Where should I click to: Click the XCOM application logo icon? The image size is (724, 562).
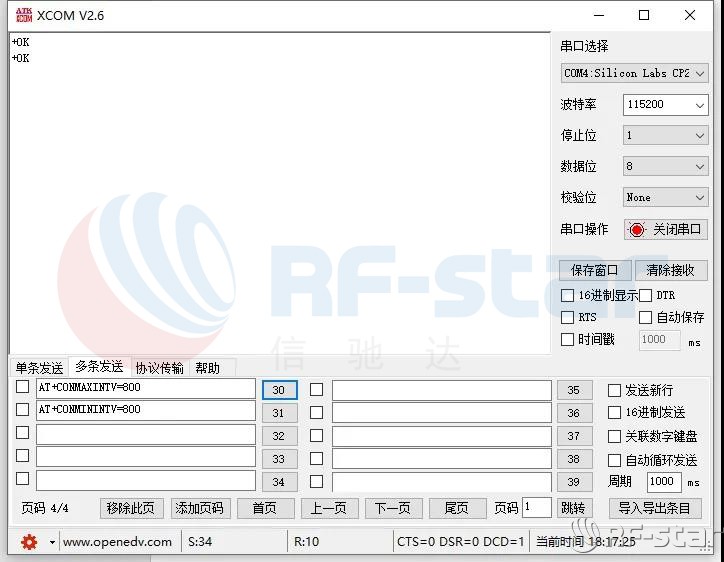coord(24,15)
